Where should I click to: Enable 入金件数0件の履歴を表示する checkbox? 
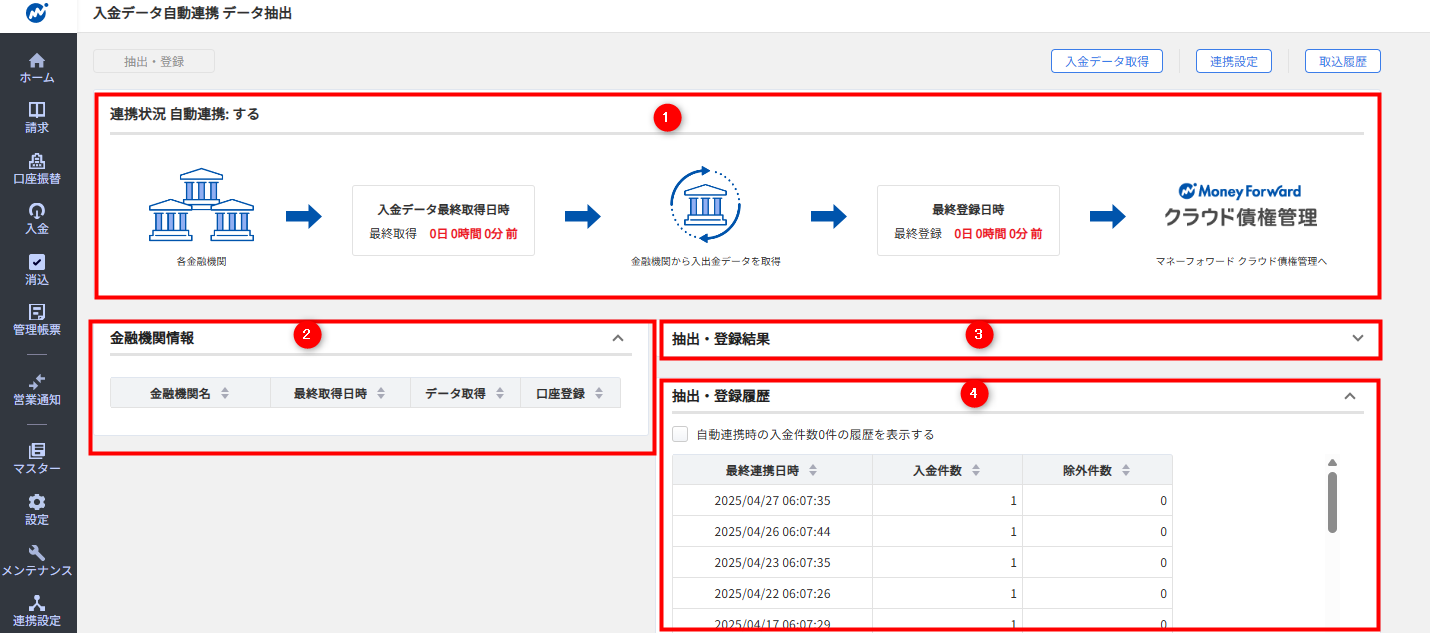681,434
